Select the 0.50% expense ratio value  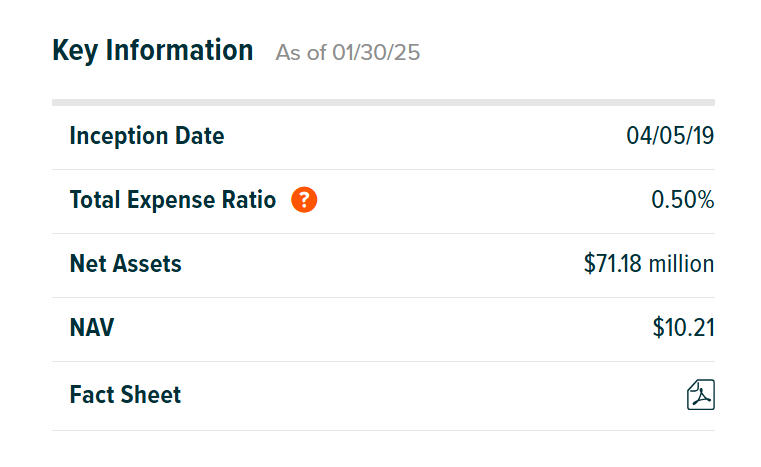tap(682, 200)
